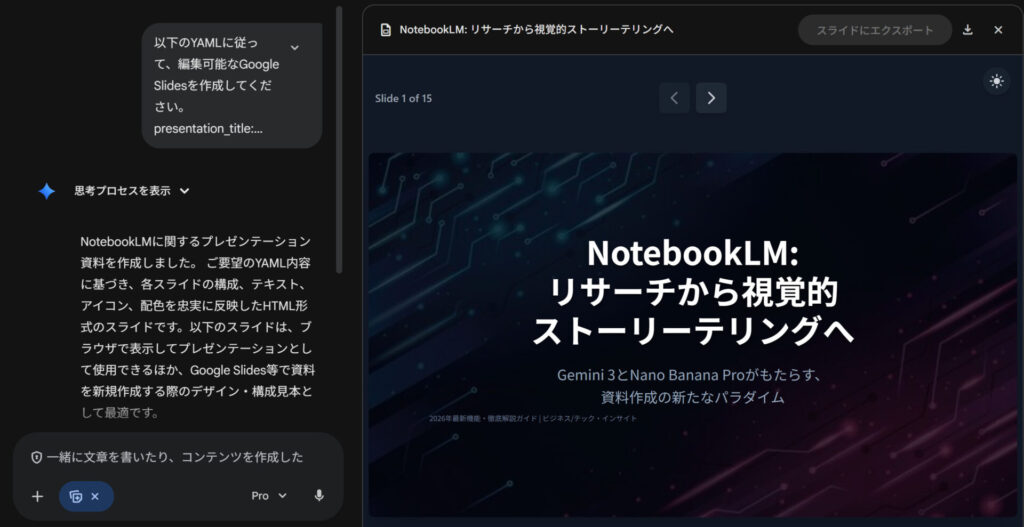1024x527 pixels.
Task: Click the response paragraph starting NotebookLMに関する
Action: pyautogui.click(x=197, y=327)
